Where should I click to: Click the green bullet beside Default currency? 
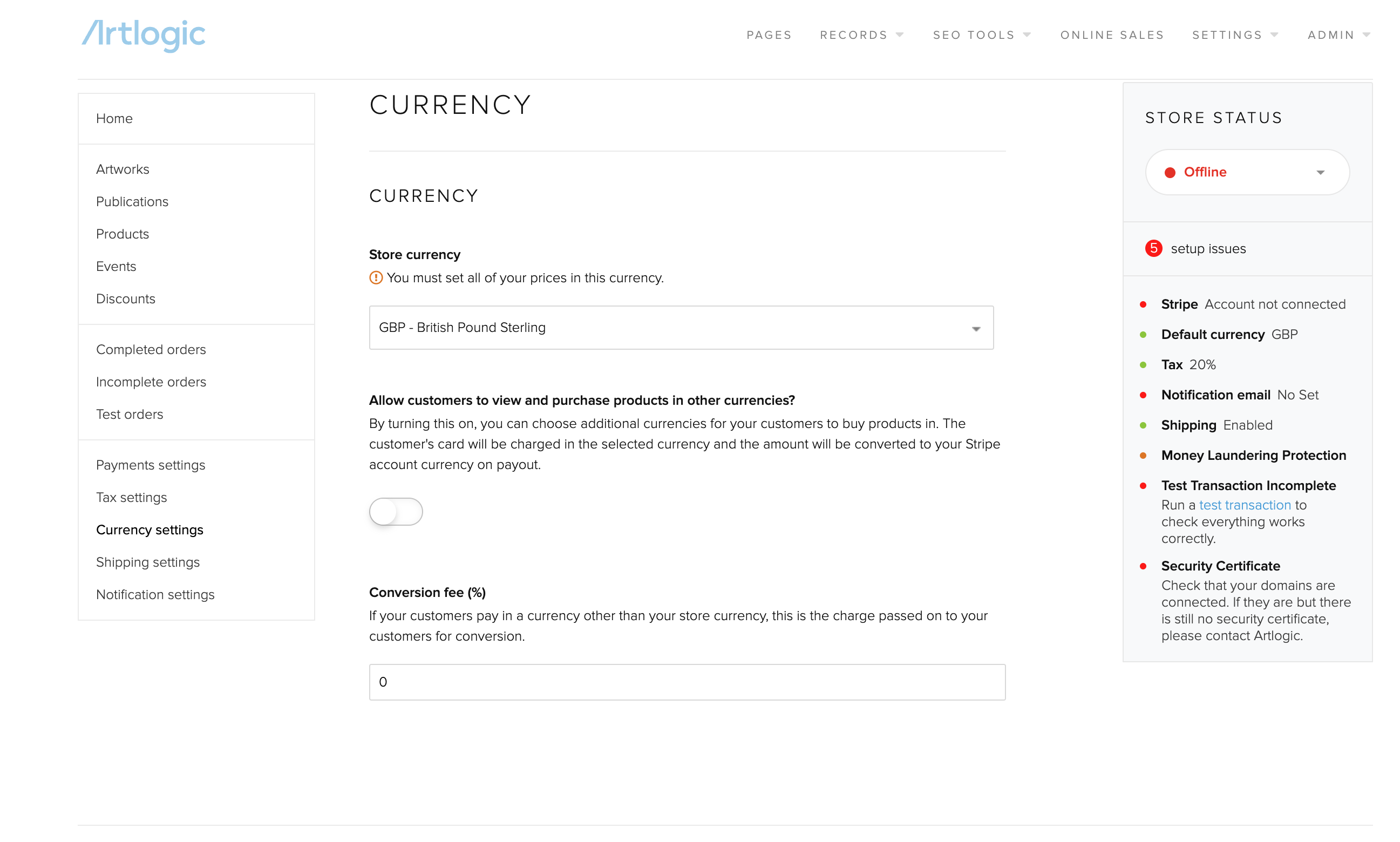click(1143, 335)
